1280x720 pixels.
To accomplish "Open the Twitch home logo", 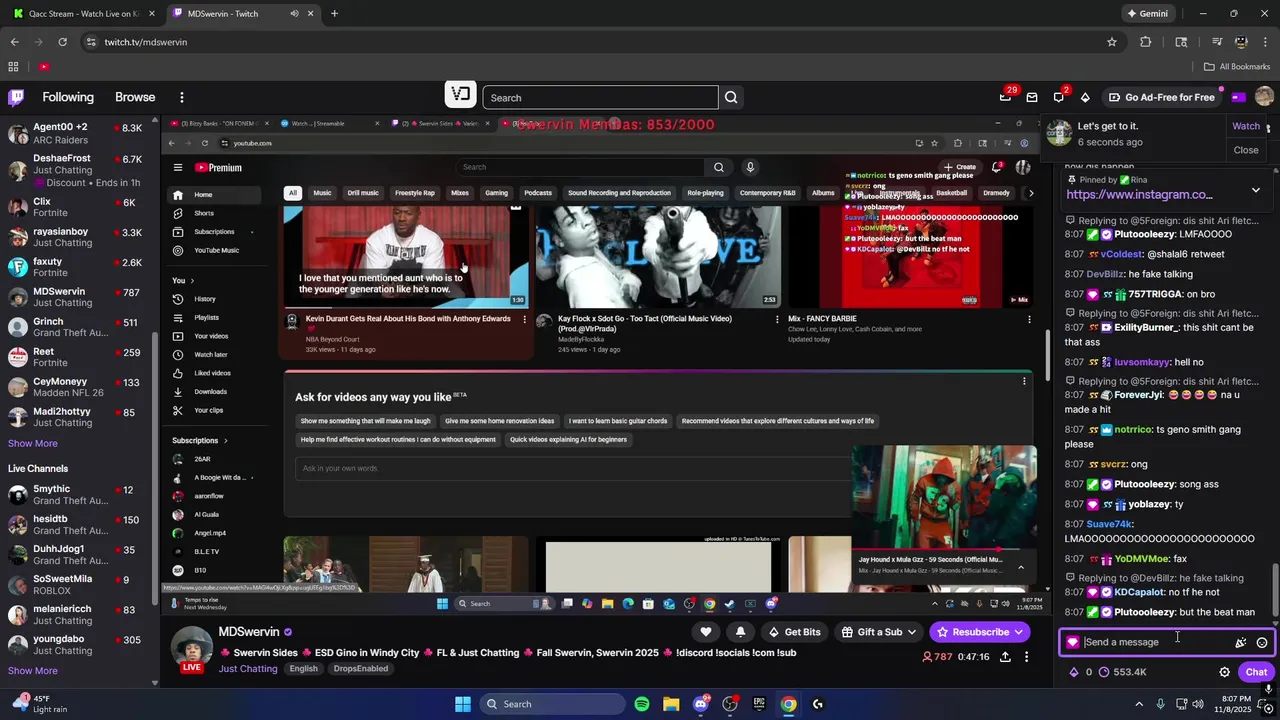I will pos(16,97).
